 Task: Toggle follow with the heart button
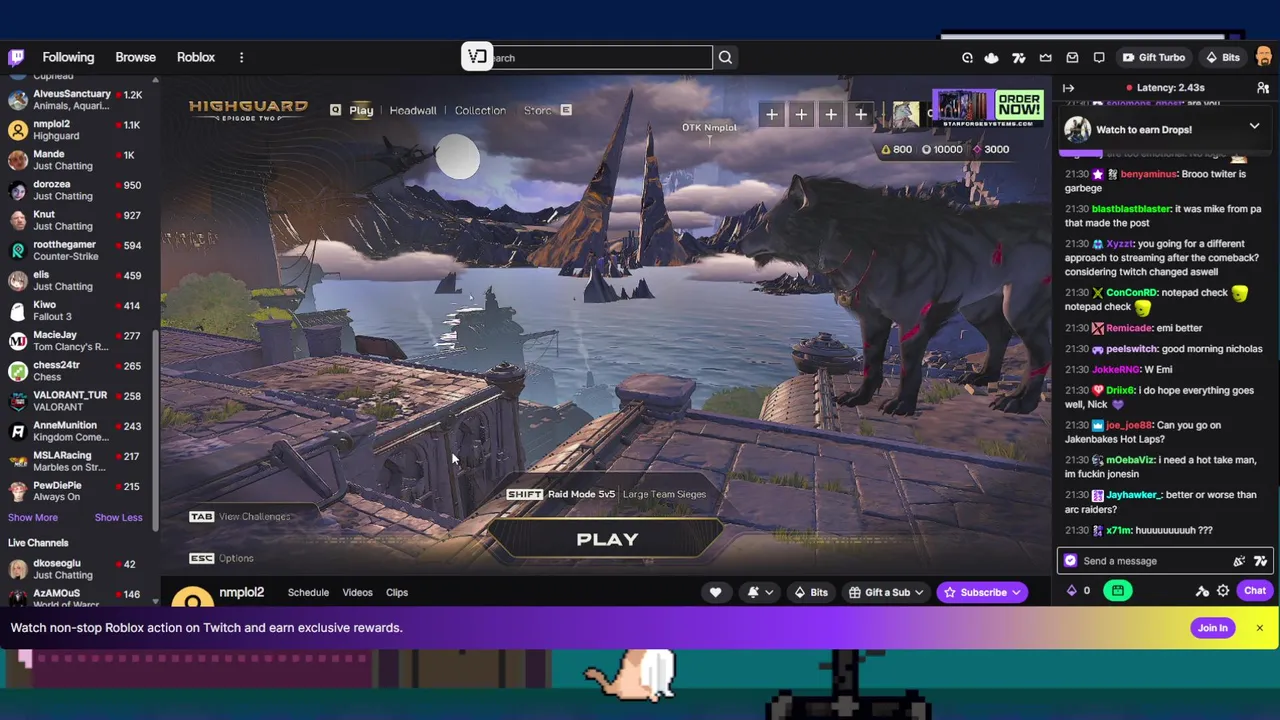coord(715,592)
